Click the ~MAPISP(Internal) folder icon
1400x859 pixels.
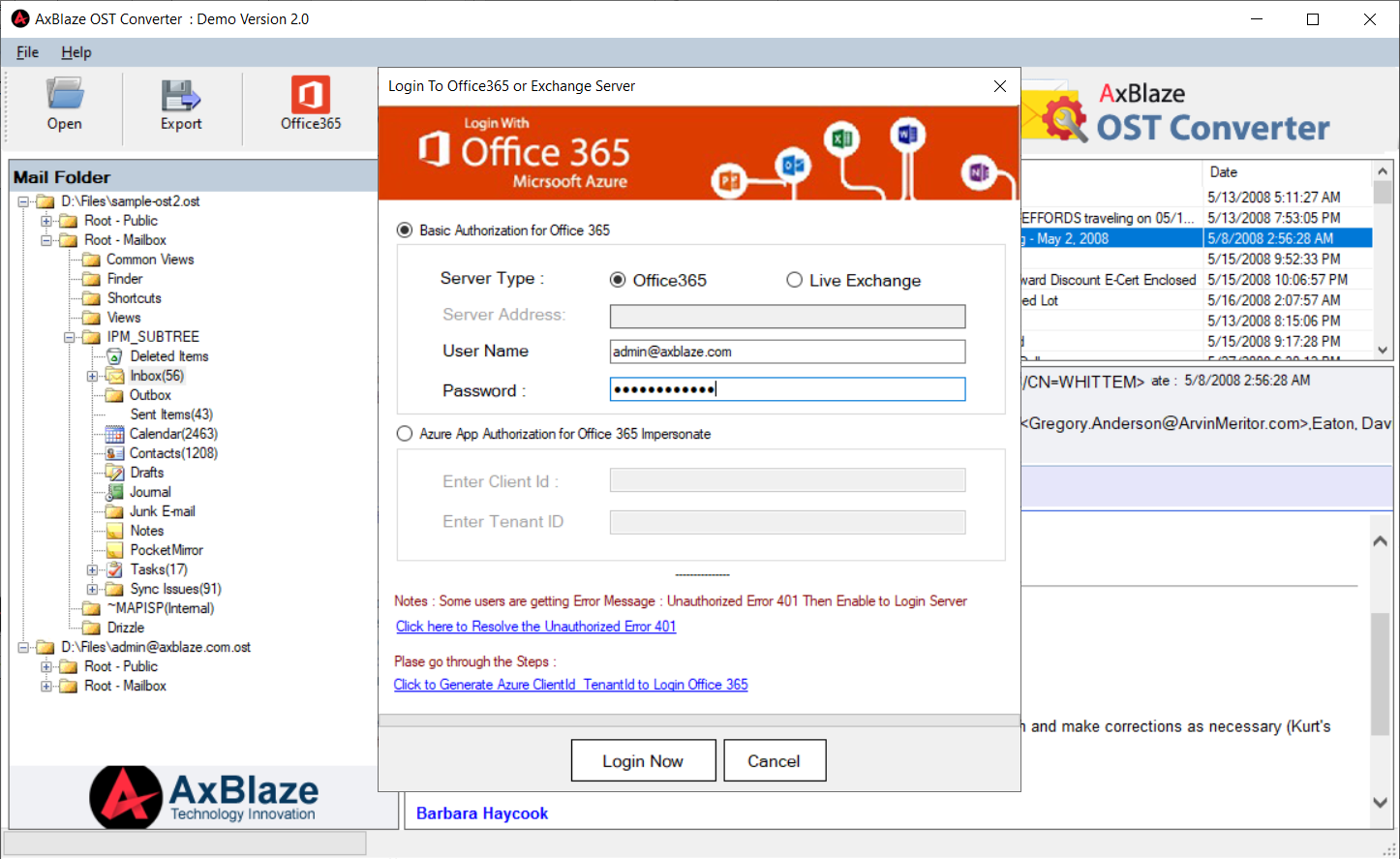tap(91, 608)
